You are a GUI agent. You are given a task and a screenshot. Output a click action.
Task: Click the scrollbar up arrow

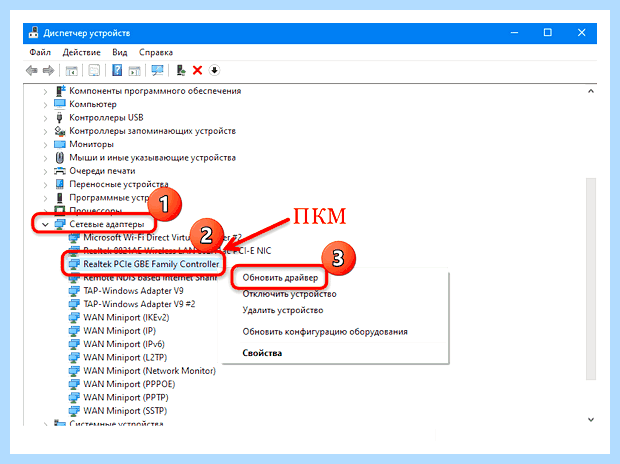tap(591, 91)
